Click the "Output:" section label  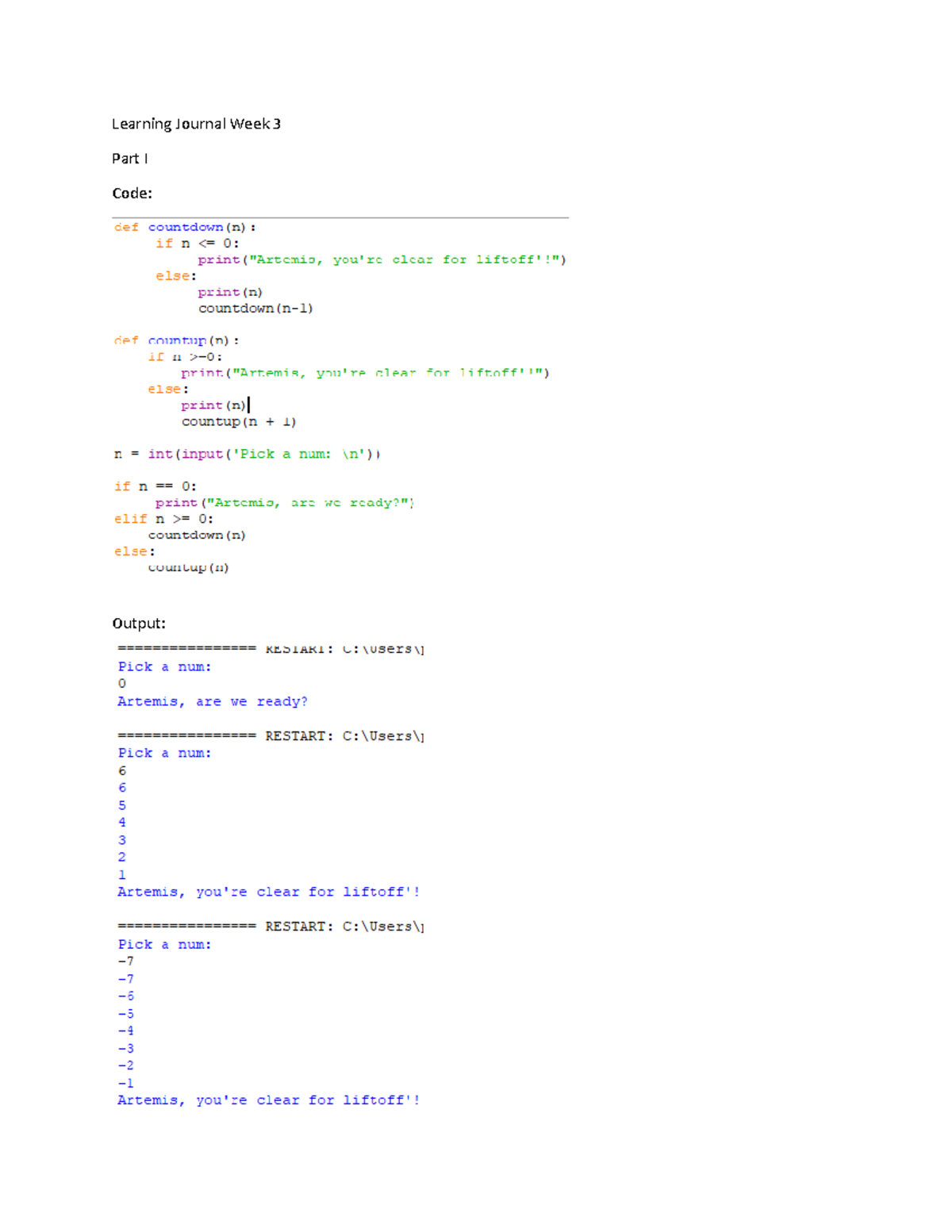139,624
